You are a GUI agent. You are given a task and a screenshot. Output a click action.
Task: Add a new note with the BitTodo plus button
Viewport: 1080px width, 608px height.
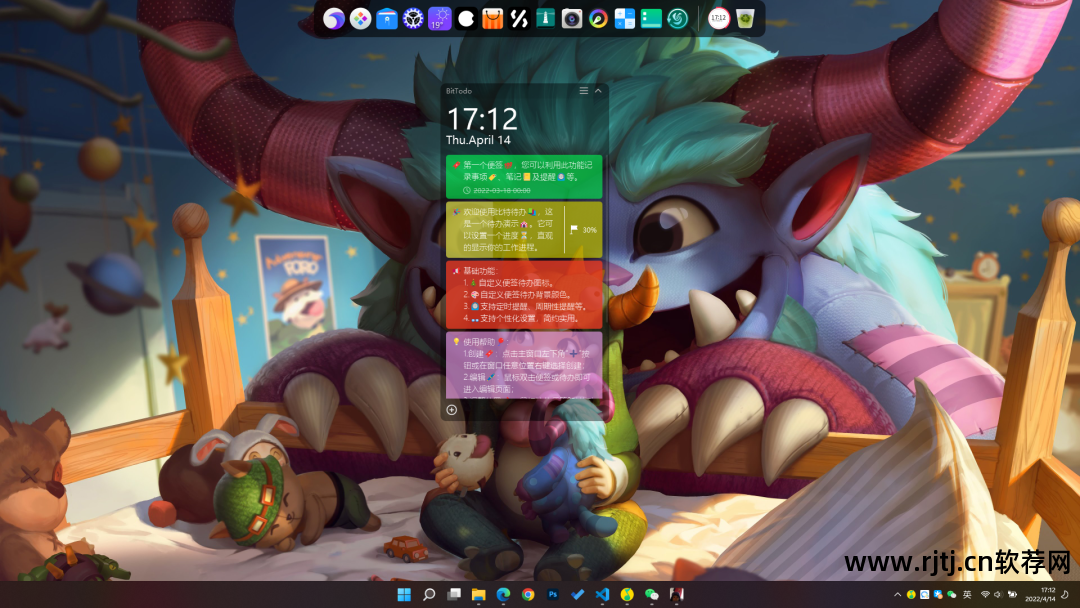pyautogui.click(x=452, y=410)
